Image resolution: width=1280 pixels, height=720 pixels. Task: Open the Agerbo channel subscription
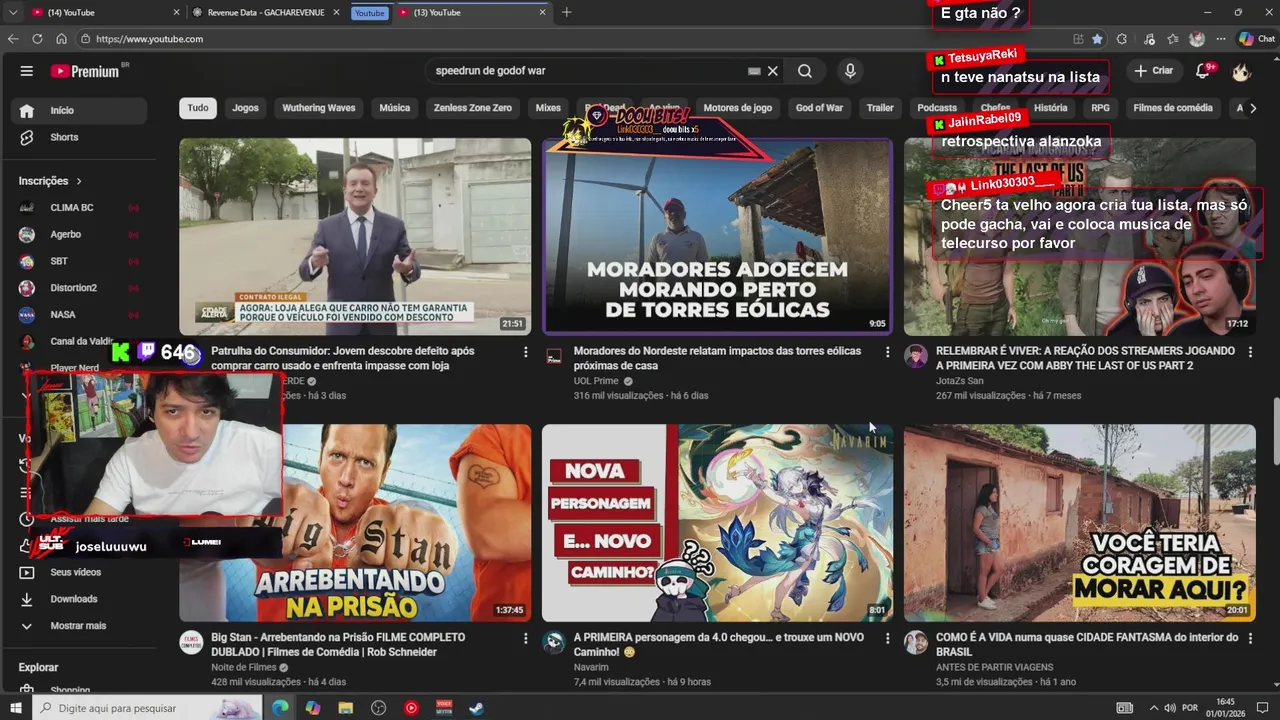point(80,234)
